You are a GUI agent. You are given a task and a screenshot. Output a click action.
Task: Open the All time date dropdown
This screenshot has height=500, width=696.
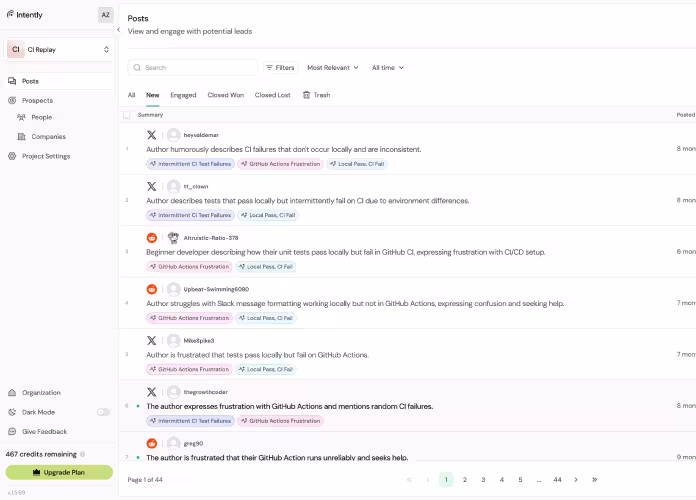point(388,68)
